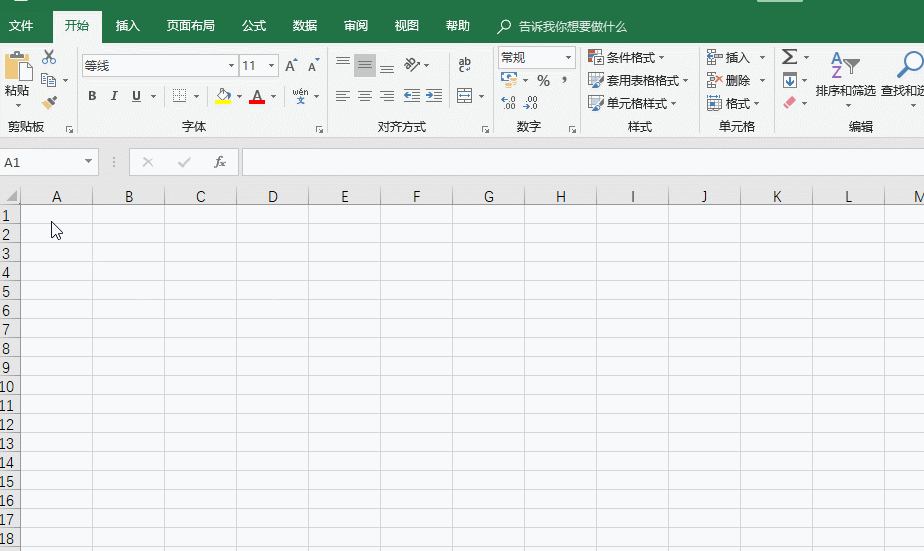This screenshot has width=924, height=551.
Task: Select the Format Painter brush icon
Action: (x=49, y=103)
